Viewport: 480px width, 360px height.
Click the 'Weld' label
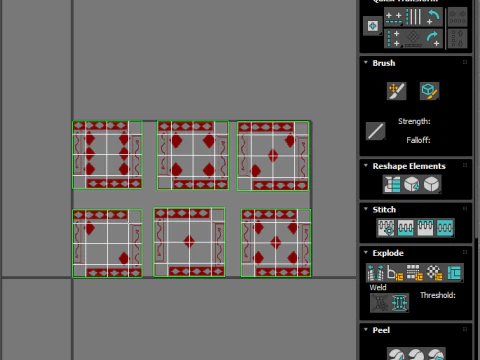click(x=378, y=287)
